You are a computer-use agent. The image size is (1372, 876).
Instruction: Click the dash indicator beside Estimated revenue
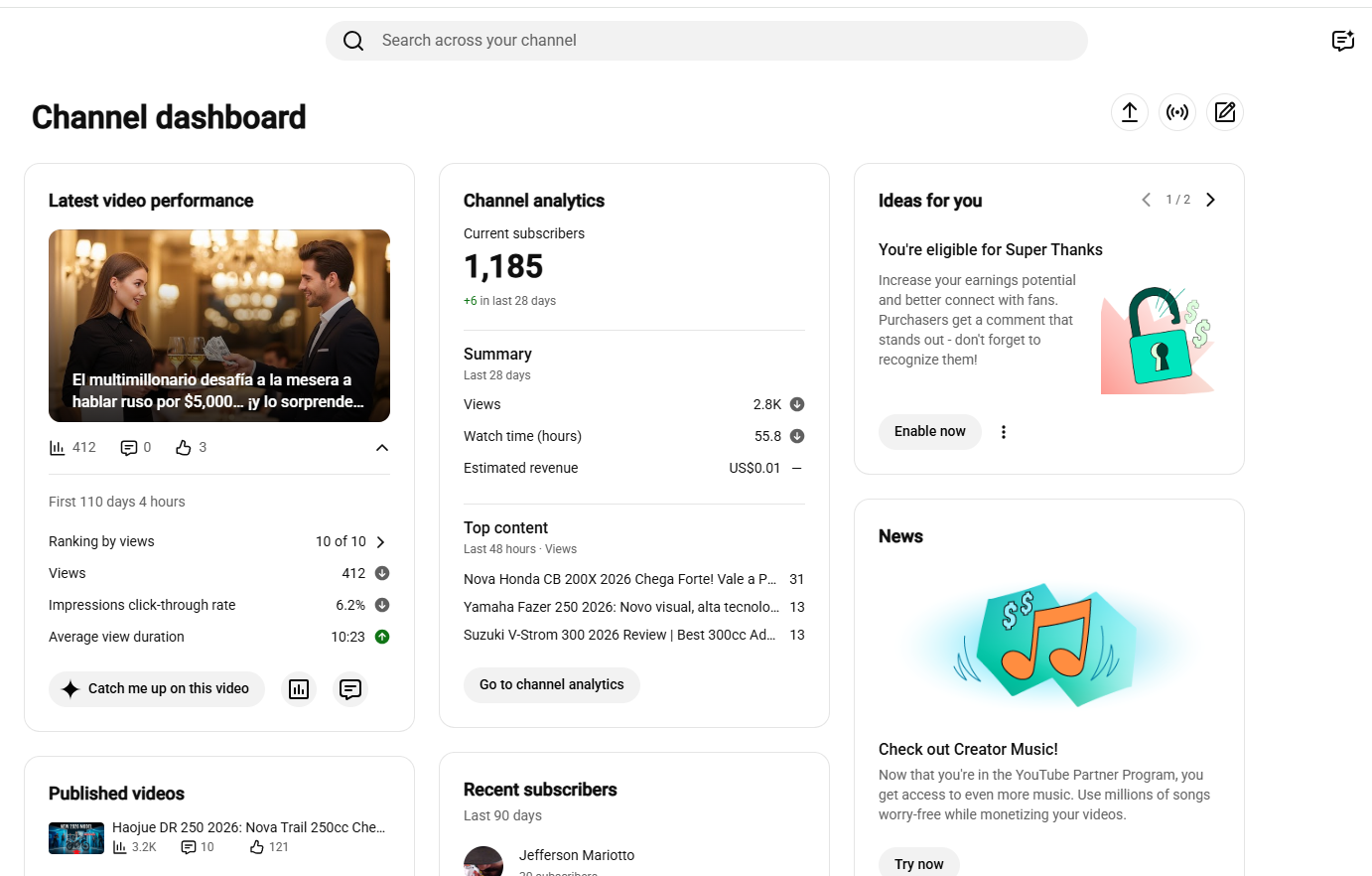click(797, 468)
